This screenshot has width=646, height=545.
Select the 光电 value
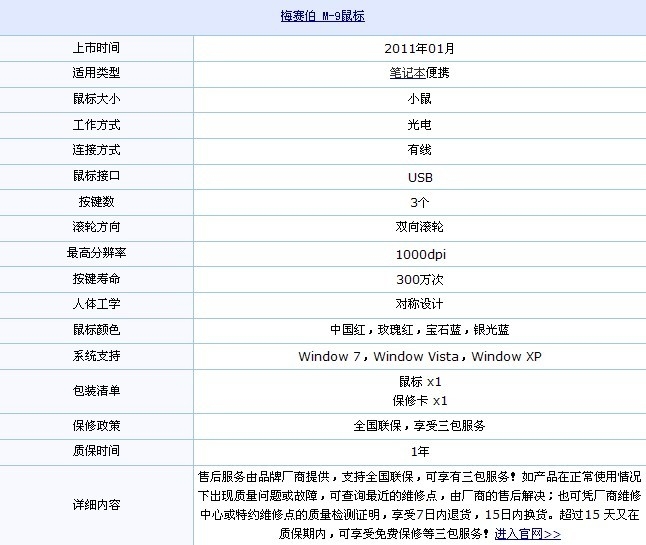point(419,124)
